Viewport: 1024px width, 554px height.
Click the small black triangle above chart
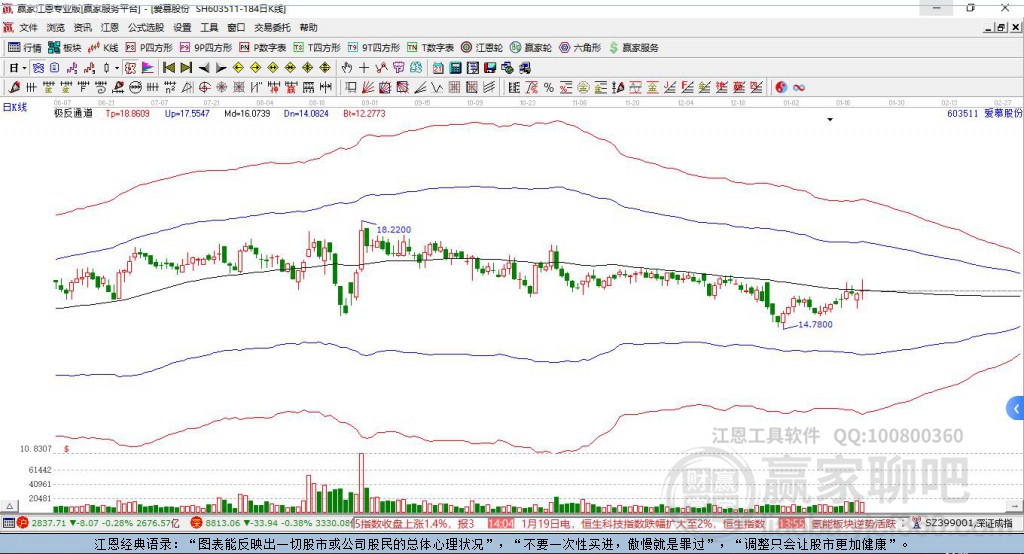pyautogui.click(x=830, y=120)
